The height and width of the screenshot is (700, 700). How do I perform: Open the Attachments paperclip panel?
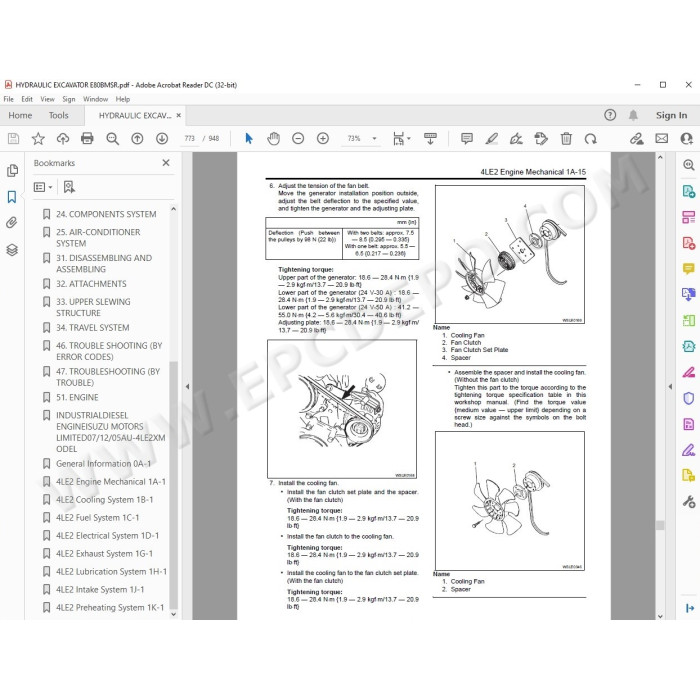[x=12, y=222]
